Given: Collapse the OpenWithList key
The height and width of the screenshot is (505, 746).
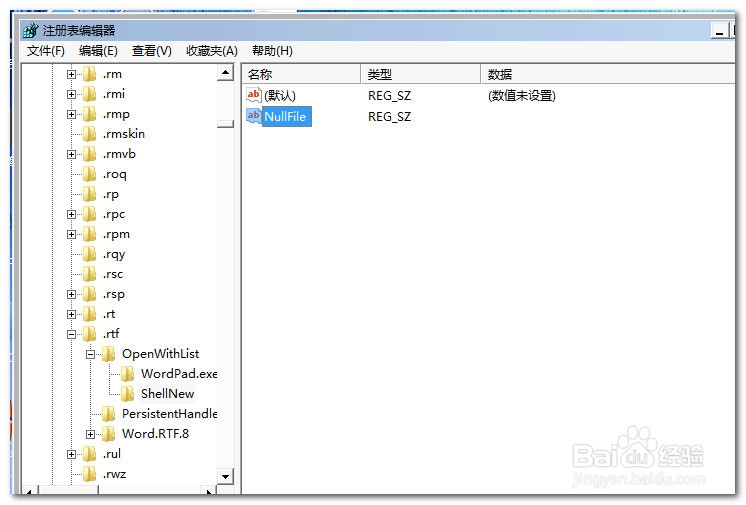Looking at the screenshot, I should pyautogui.click(x=90, y=354).
